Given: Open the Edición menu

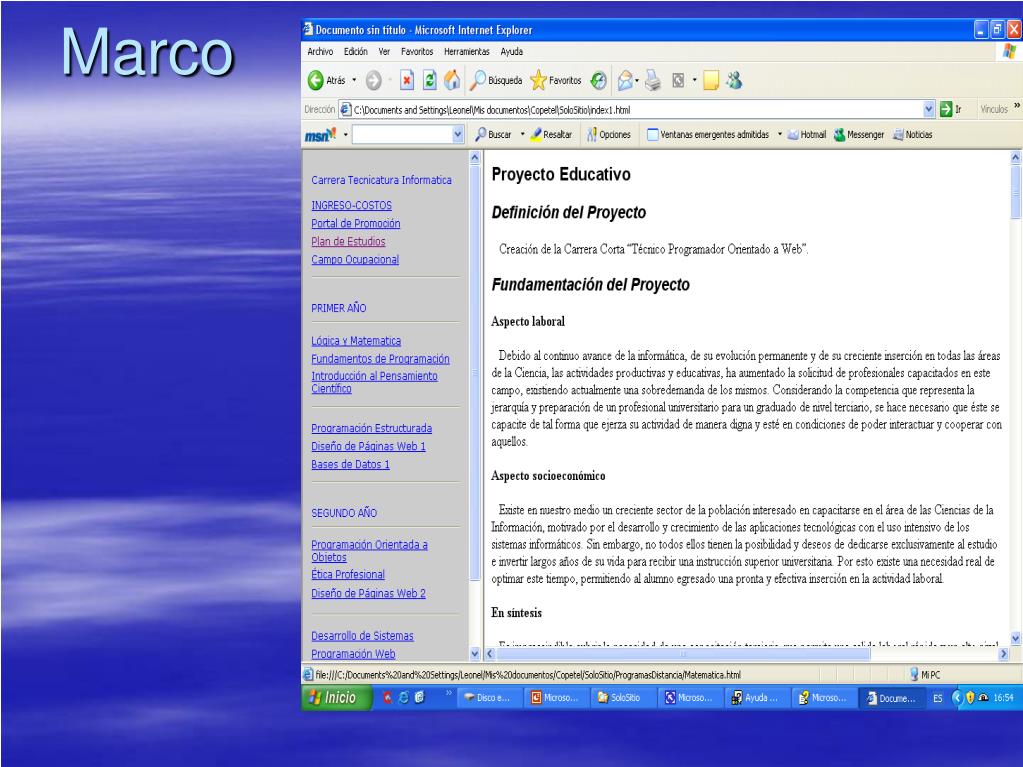Looking at the screenshot, I should coord(356,52).
